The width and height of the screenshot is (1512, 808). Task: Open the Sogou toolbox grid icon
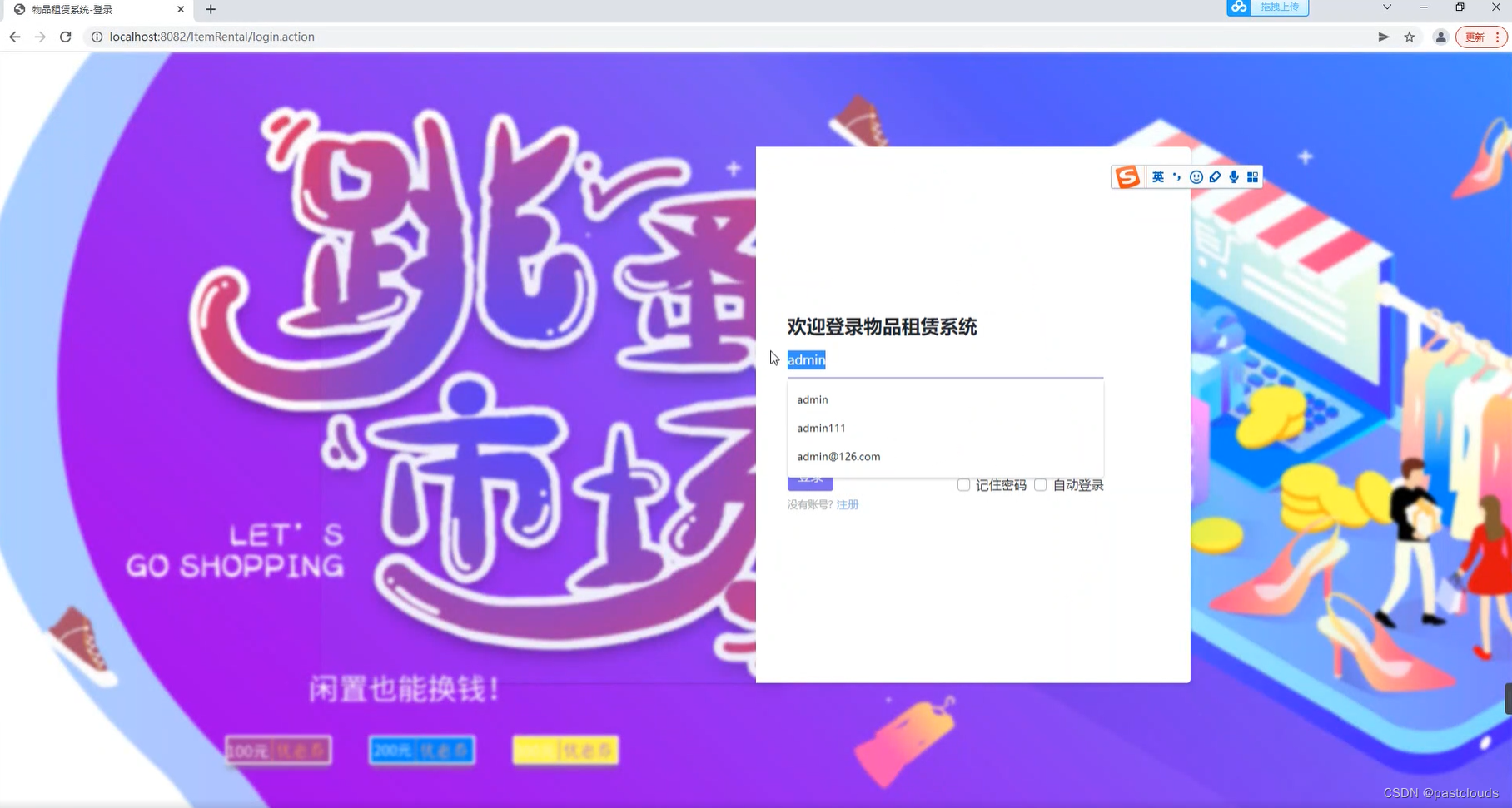tap(1253, 176)
